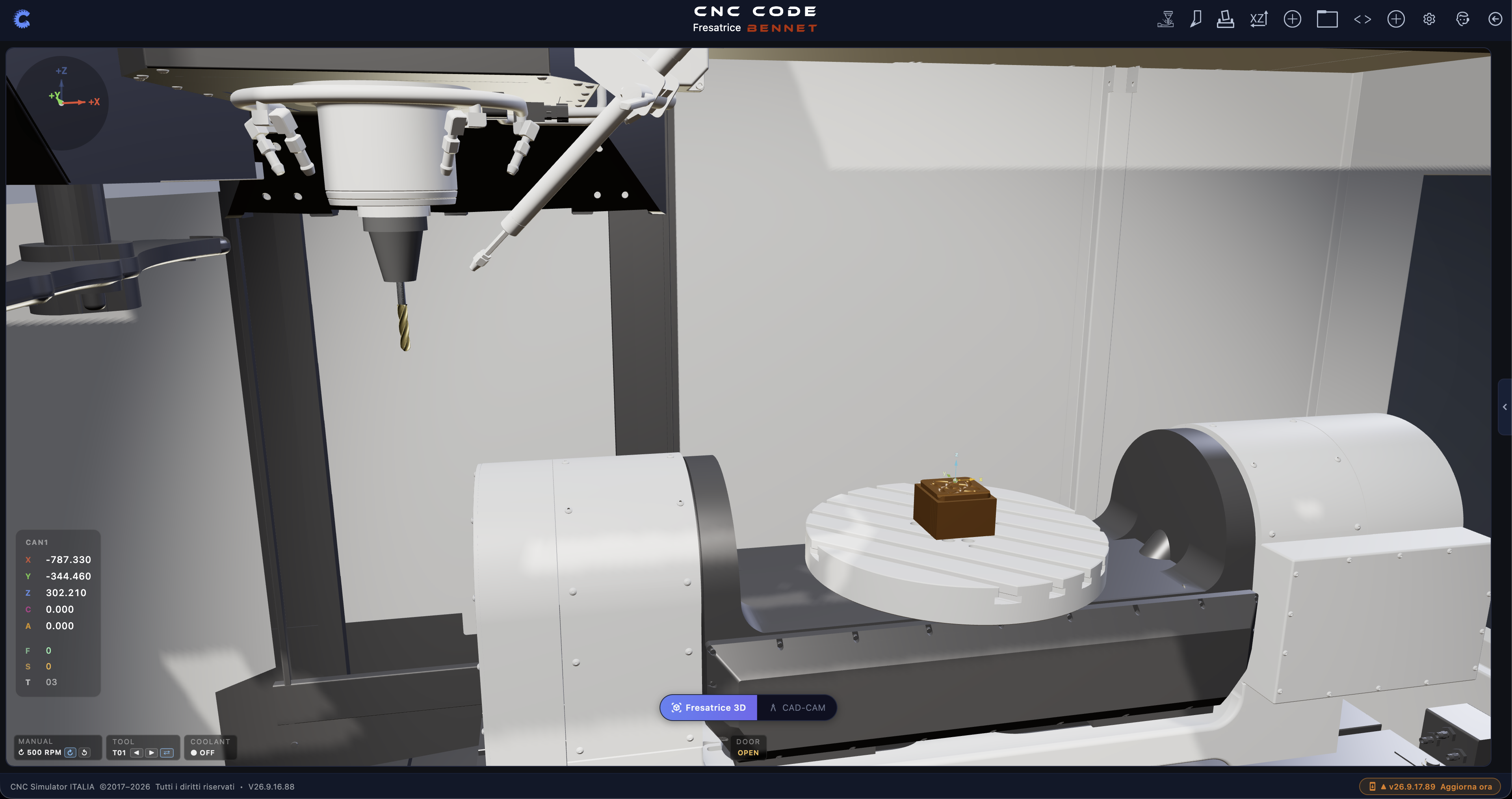This screenshot has height=799, width=1512.
Task: Click the brown workpiece on rotary table
Action: [955, 508]
